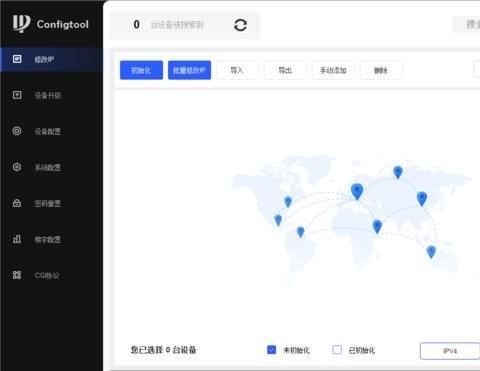This screenshot has width=480, height=371.
Task: Click the CGI协议 sidebar icon
Action: pos(17,275)
